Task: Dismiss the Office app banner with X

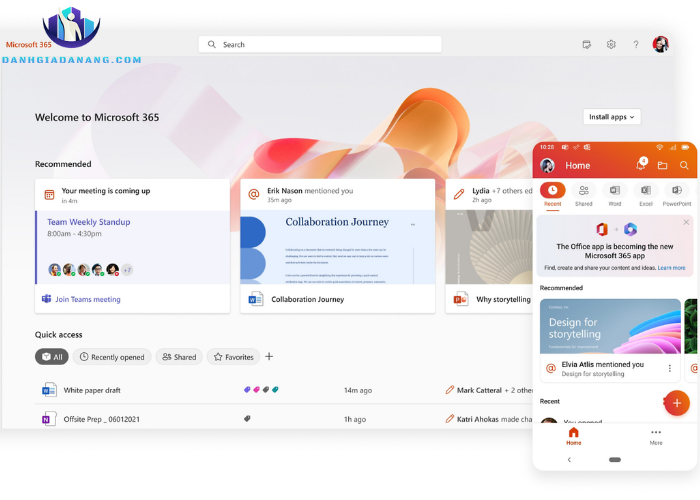Action: click(x=686, y=222)
